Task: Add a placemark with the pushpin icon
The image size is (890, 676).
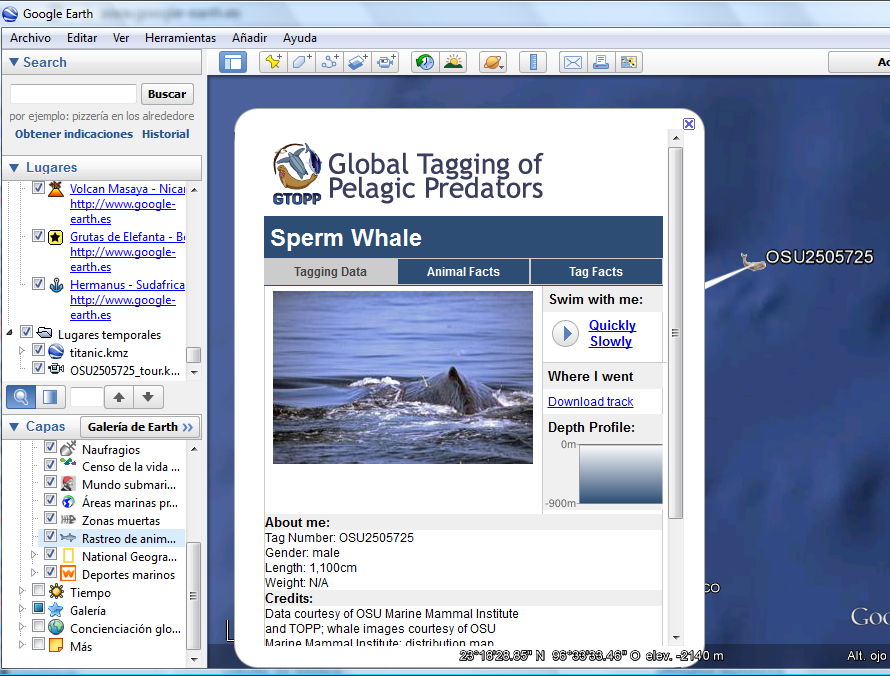Action: pyautogui.click(x=273, y=62)
